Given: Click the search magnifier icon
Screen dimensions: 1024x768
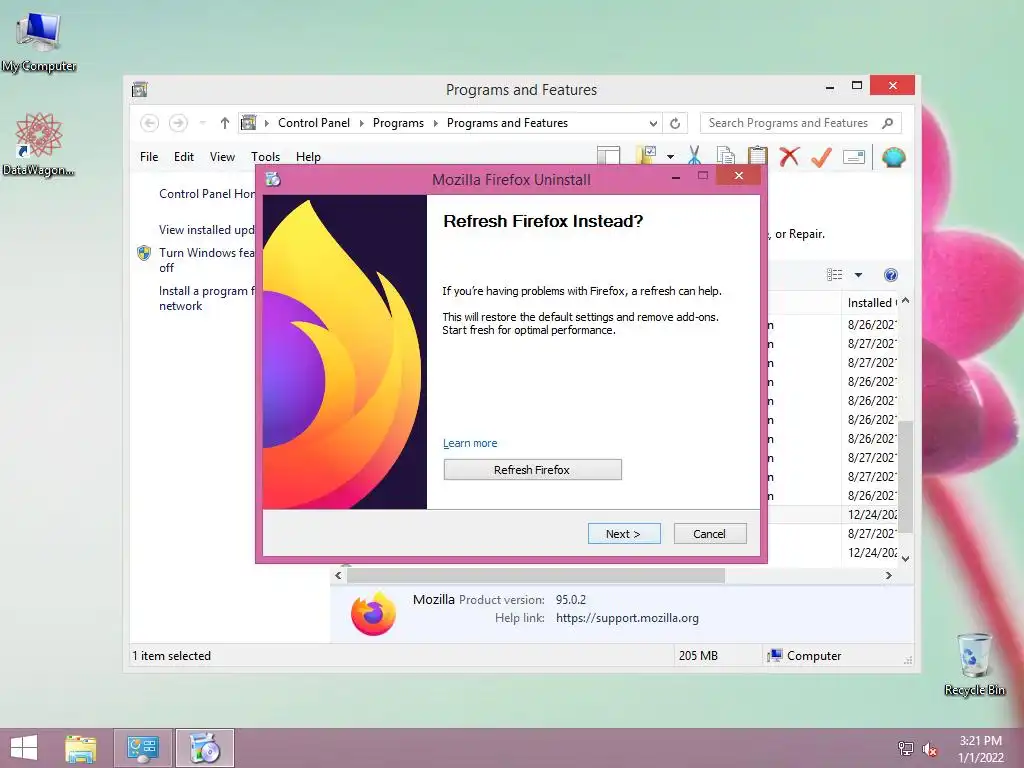Looking at the screenshot, I should [x=888, y=123].
